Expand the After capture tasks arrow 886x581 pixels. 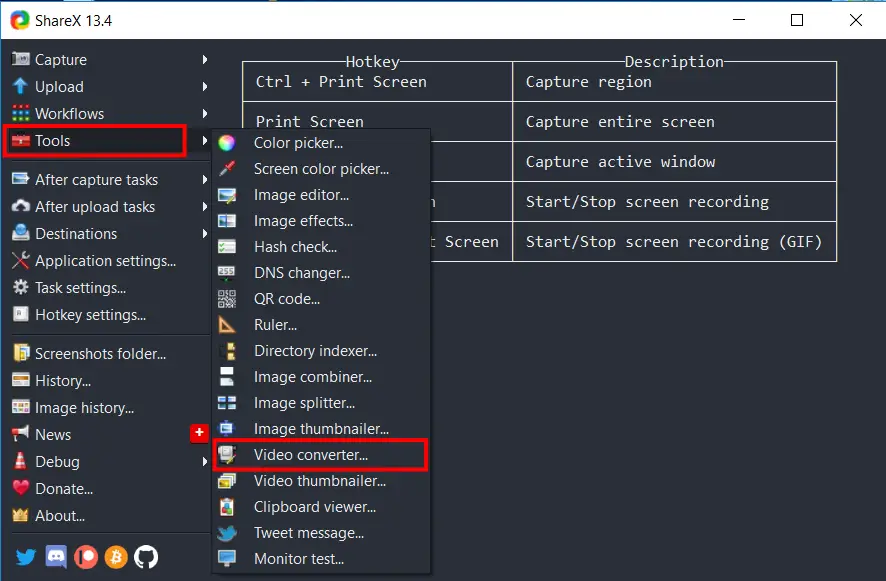coord(205,180)
